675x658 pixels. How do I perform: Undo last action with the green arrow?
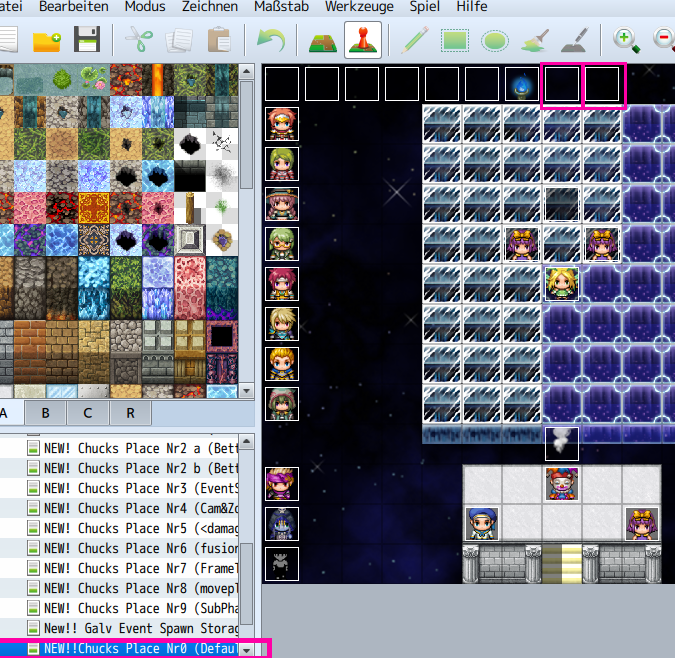[x=271, y=40]
